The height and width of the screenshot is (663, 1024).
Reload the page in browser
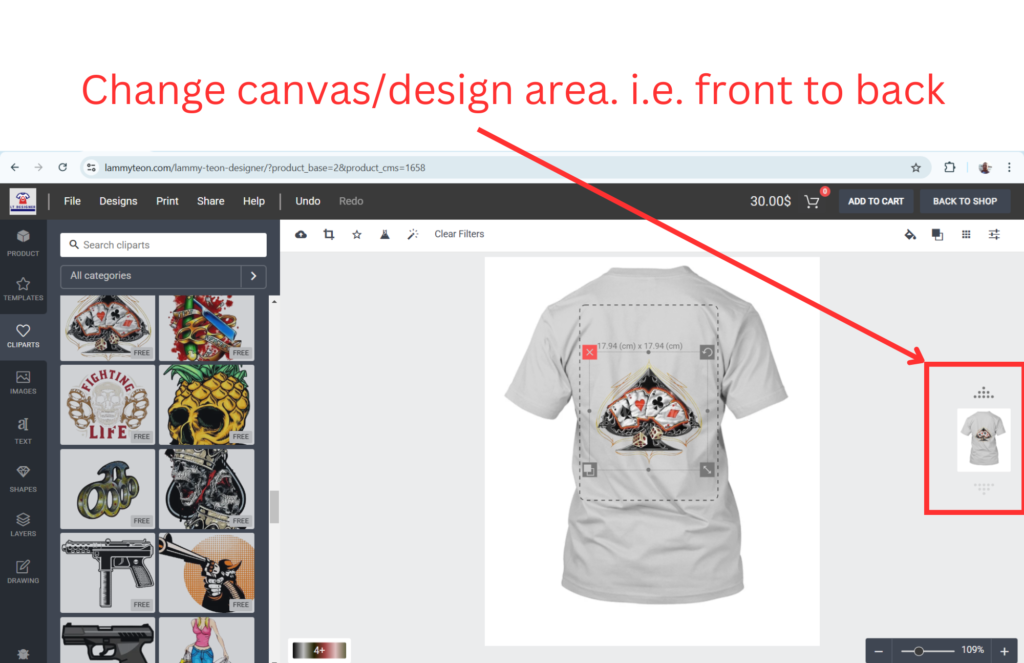(63, 167)
